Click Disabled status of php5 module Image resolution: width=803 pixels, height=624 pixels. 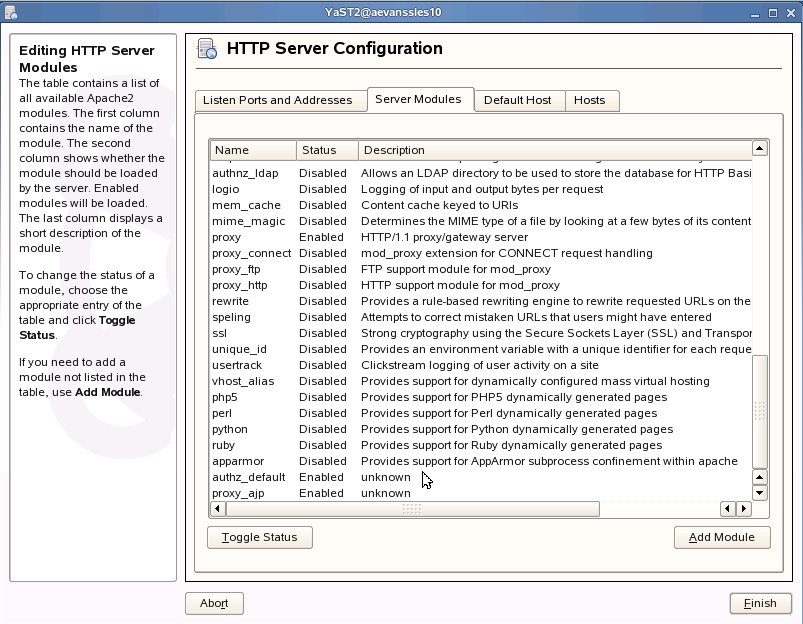323,398
